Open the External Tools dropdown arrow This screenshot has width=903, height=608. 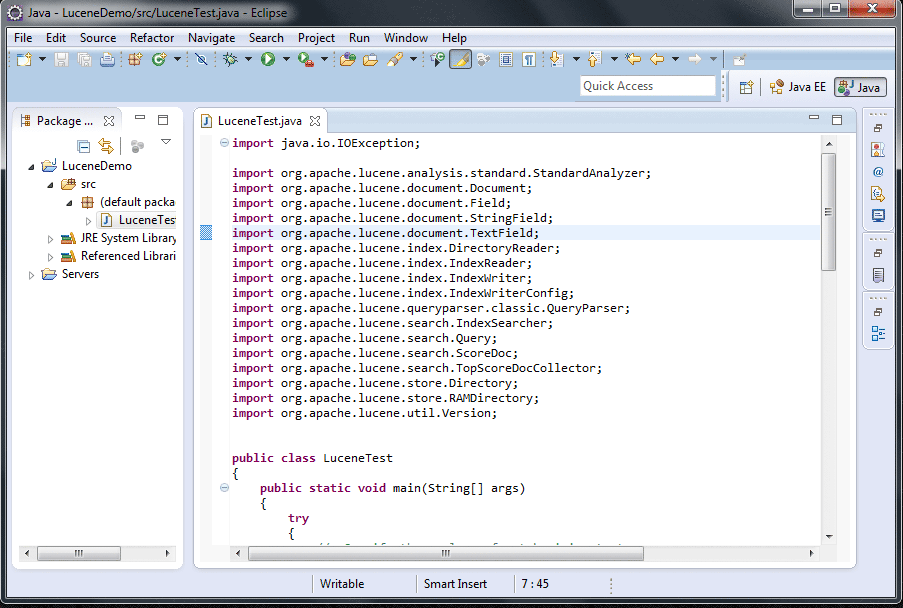(x=324, y=59)
